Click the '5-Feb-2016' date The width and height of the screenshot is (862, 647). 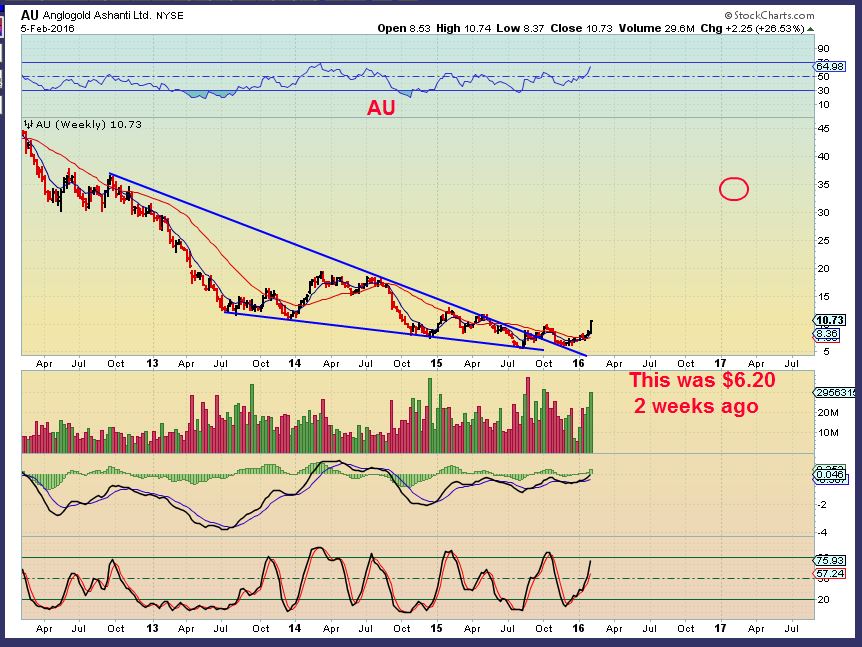[47, 29]
